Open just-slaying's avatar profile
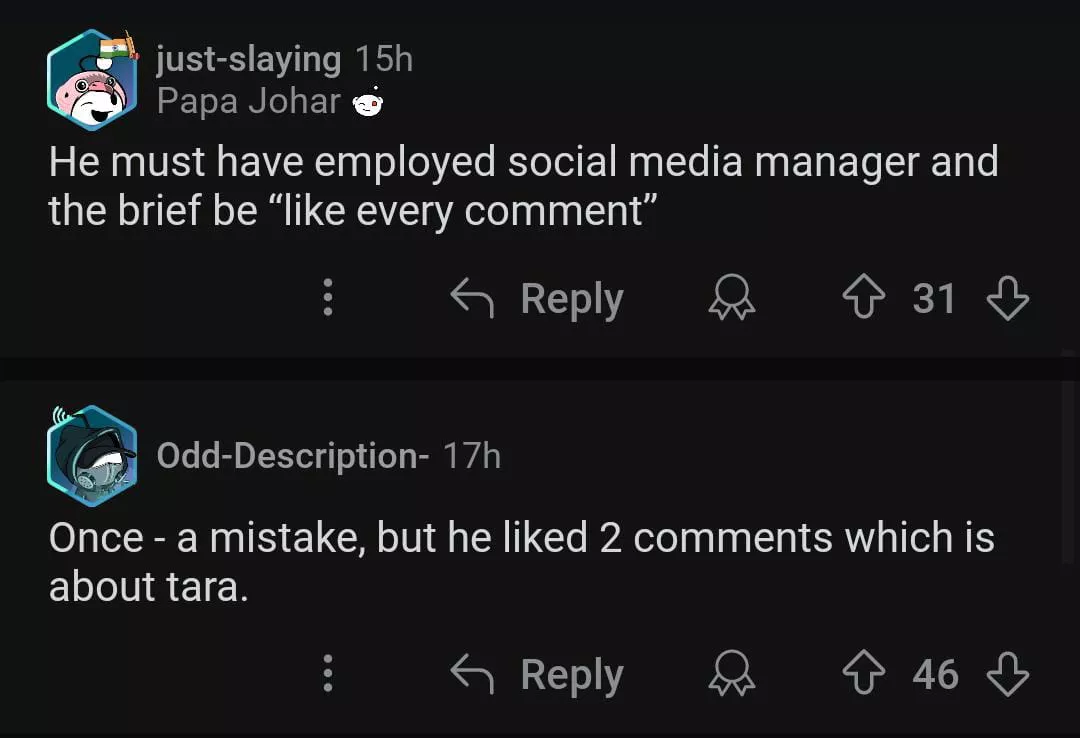Screen dimensions: 1080x738 [x=91, y=80]
